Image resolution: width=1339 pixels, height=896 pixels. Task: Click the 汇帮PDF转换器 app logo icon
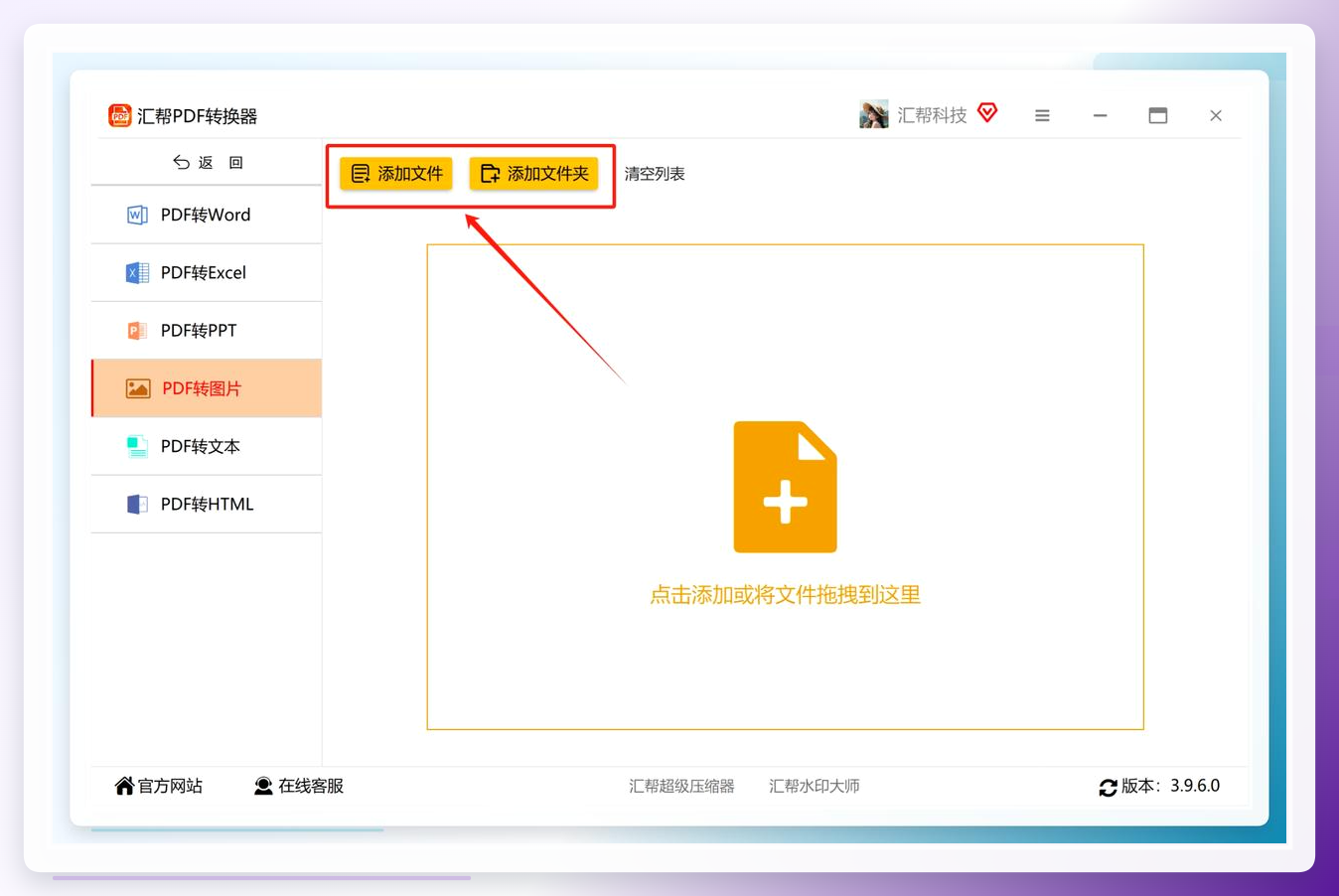point(120,115)
